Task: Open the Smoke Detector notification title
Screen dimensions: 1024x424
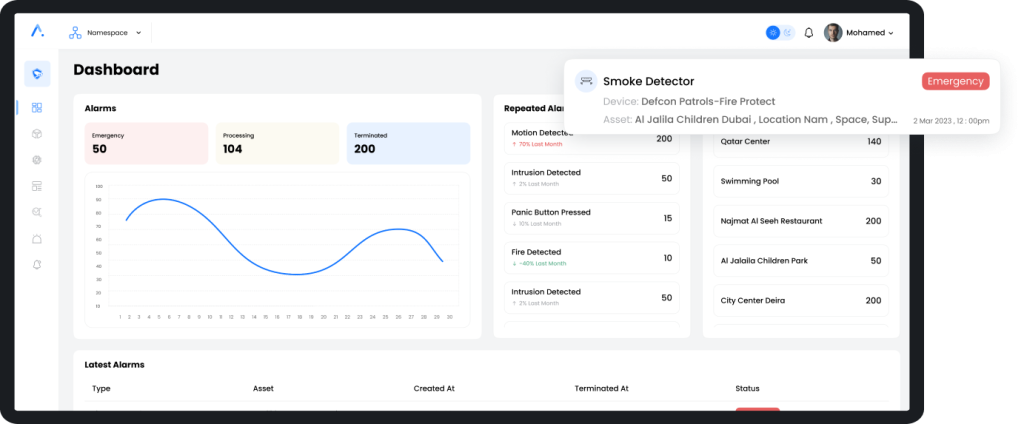Action: [x=648, y=81]
